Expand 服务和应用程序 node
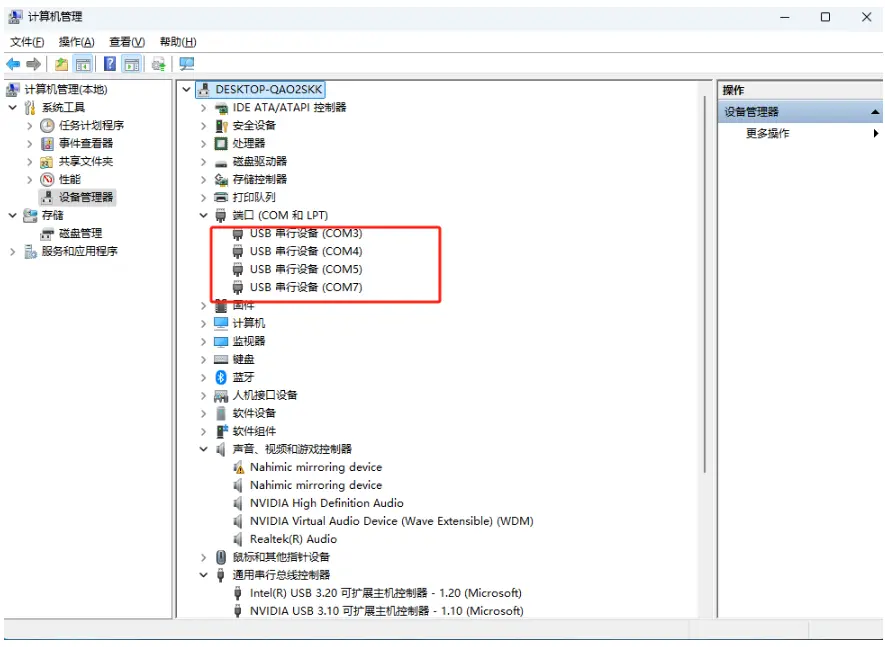 (12, 251)
